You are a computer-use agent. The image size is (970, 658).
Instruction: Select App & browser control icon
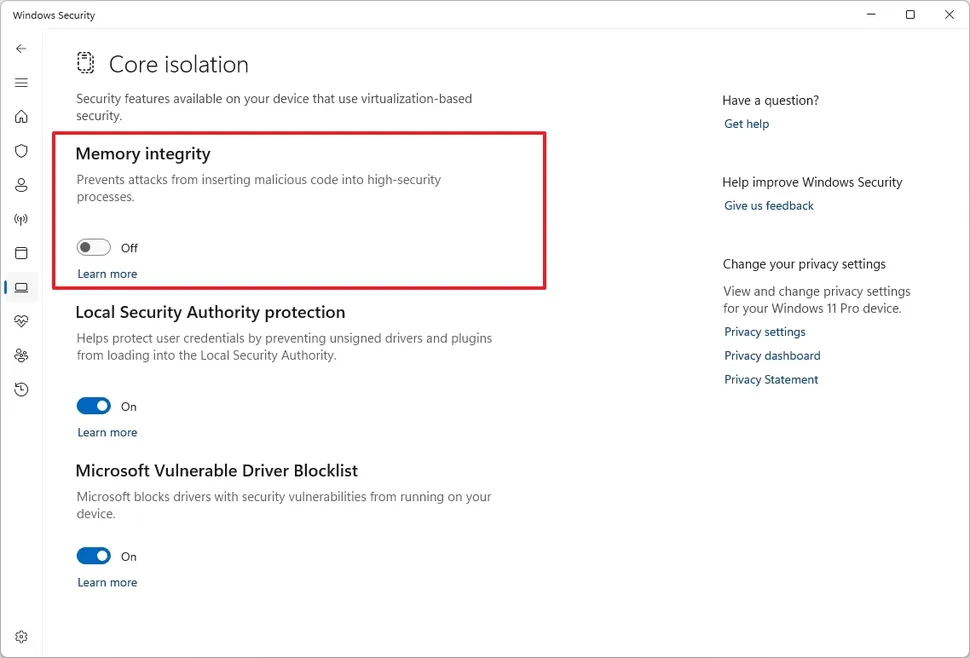click(x=21, y=253)
